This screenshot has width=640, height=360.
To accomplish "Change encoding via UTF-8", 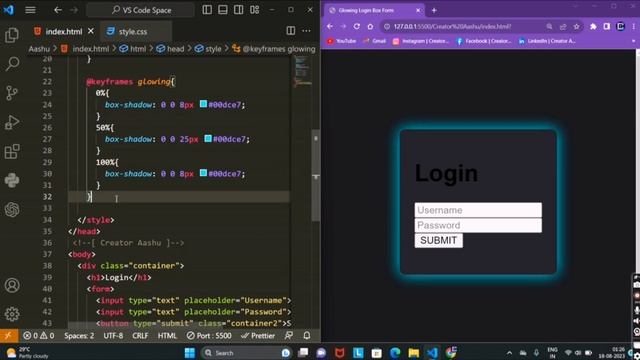I will [x=113, y=336].
